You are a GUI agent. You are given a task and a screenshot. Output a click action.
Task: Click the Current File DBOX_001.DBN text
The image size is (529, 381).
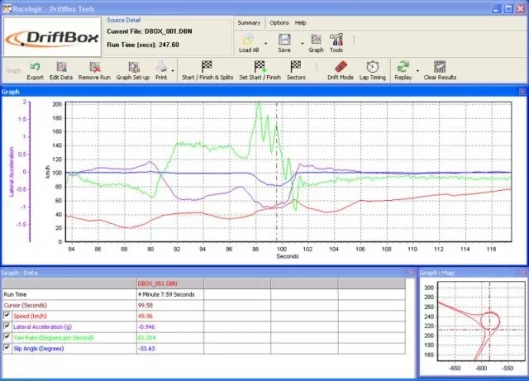point(149,31)
